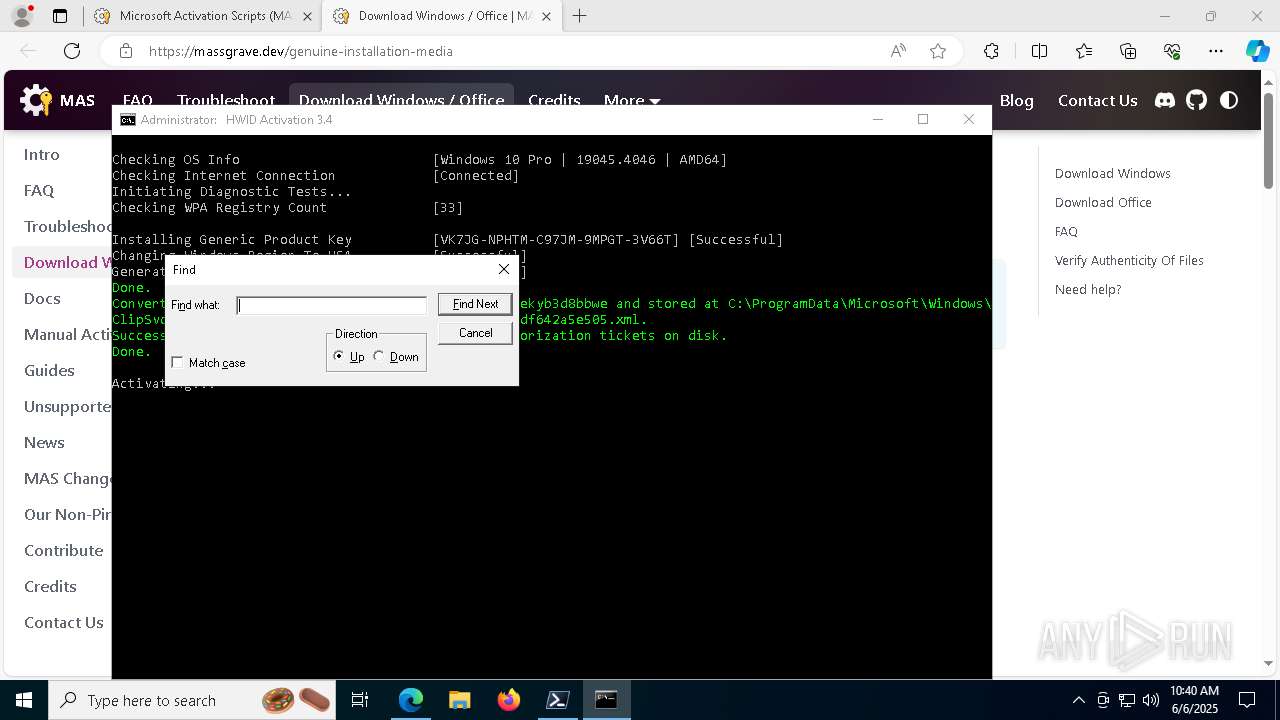Open split screen icon
1280x720 pixels.
tap(1039, 51)
